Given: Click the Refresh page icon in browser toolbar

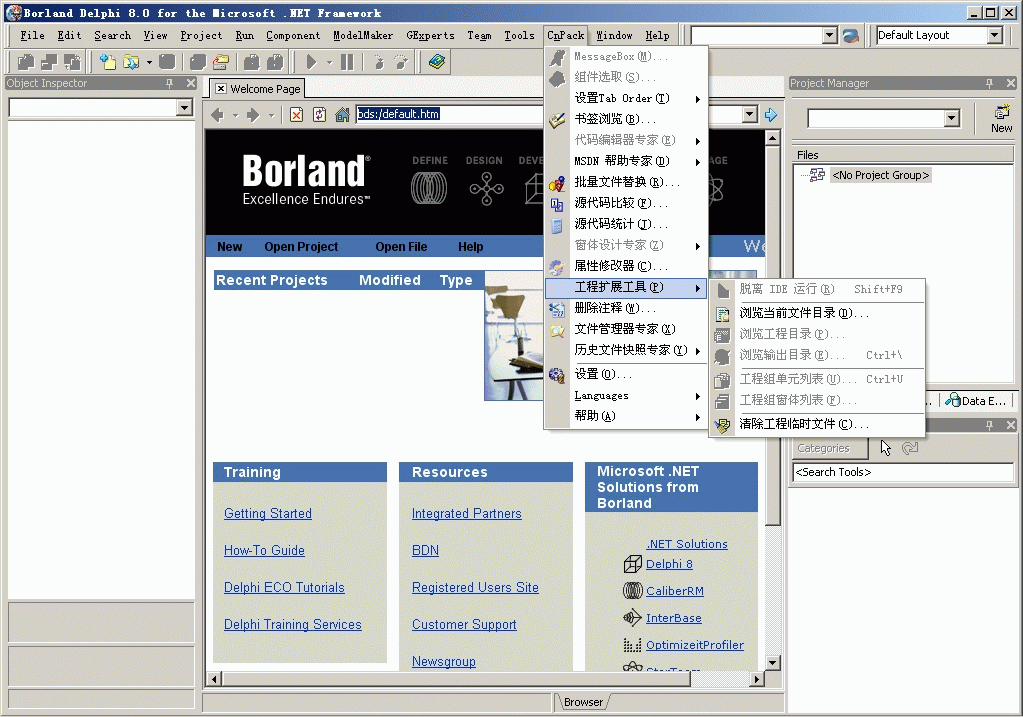Looking at the screenshot, I should 319,115.
